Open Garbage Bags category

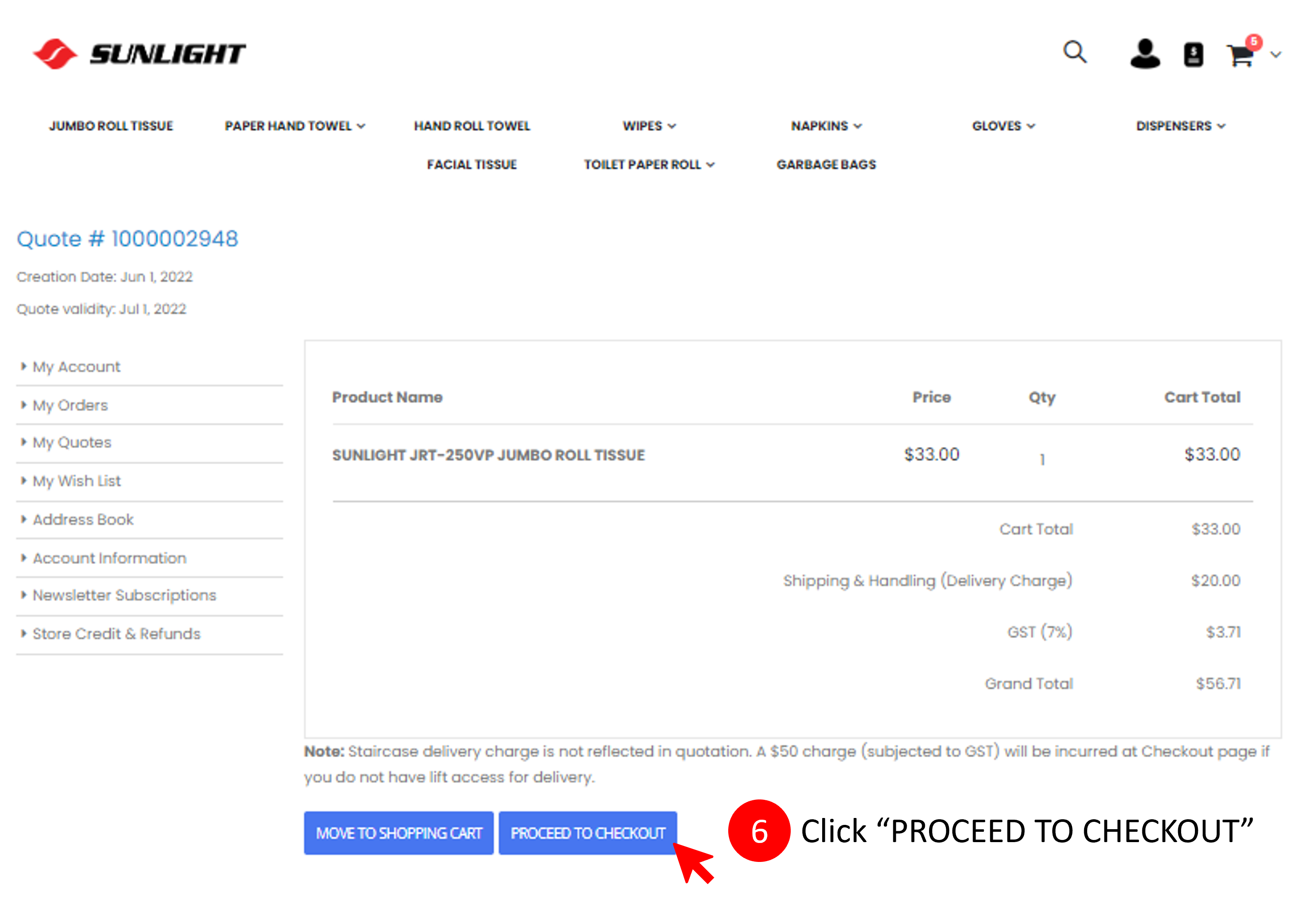pos(826,164)
